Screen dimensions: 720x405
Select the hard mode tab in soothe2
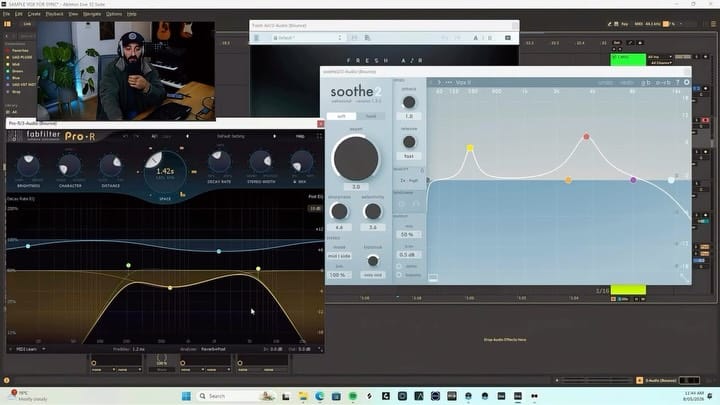371,116
